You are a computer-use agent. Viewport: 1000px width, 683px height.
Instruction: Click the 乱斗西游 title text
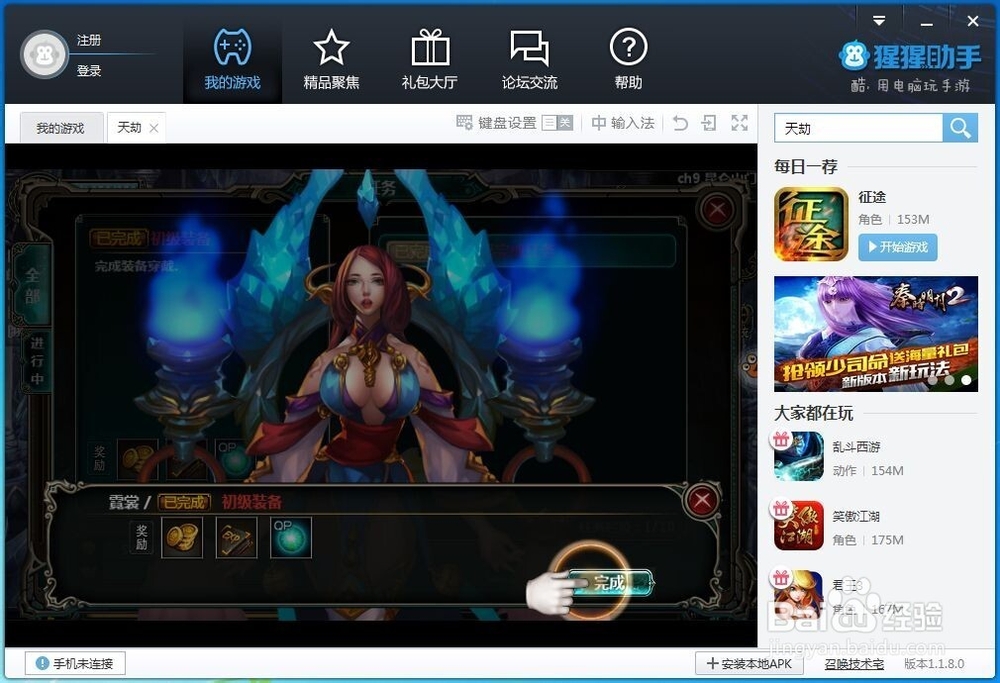[856, 446]
